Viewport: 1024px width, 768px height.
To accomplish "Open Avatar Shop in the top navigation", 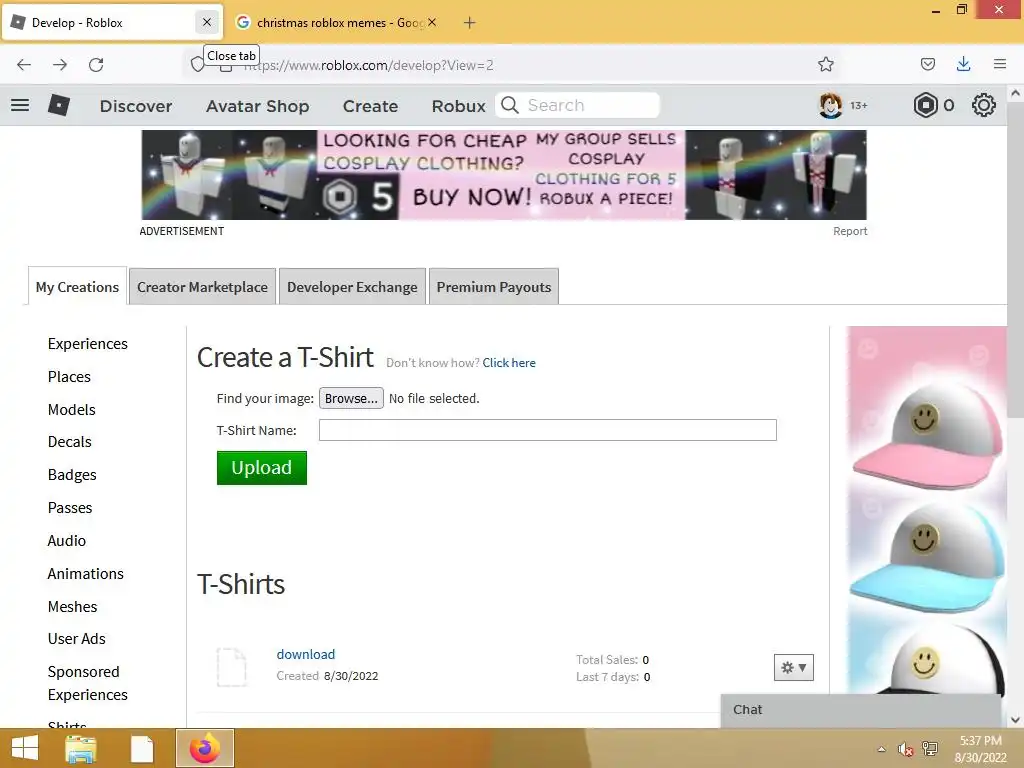I will pos(257,106).
